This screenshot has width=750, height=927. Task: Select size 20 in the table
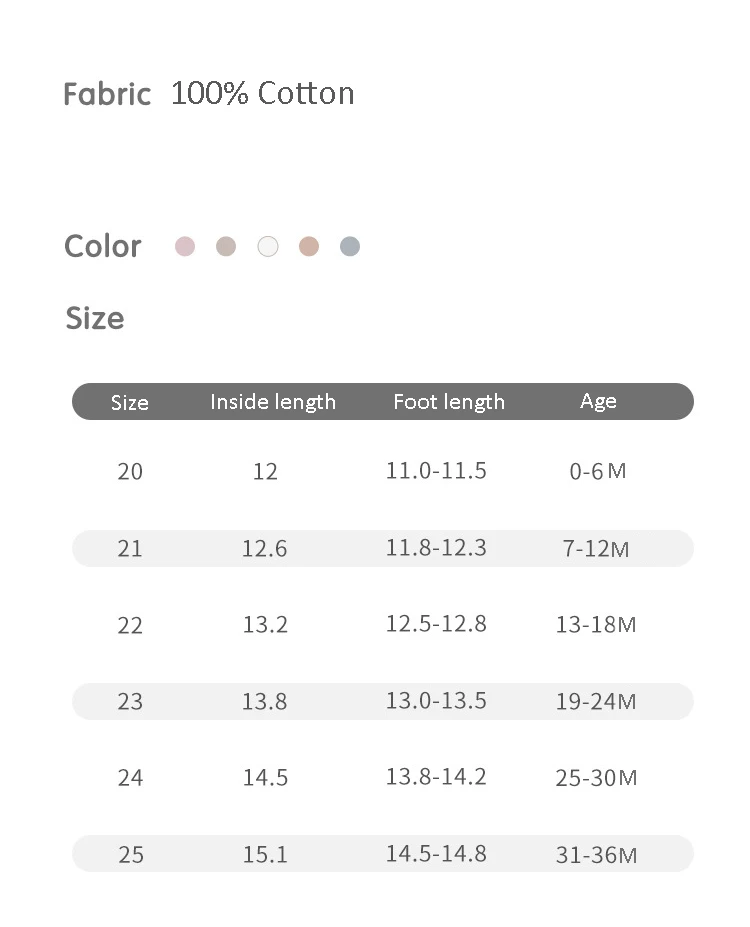pos(130,471)
